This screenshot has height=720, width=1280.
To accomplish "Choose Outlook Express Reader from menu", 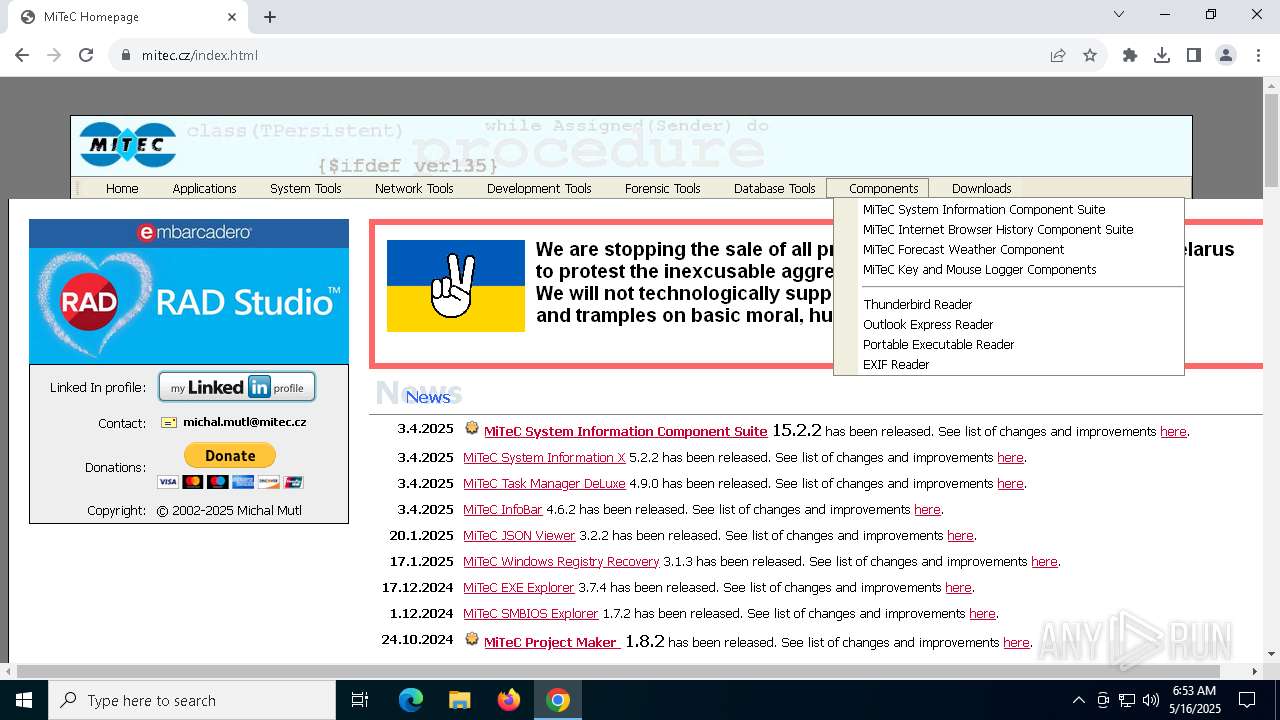I will tap(928, 325).
